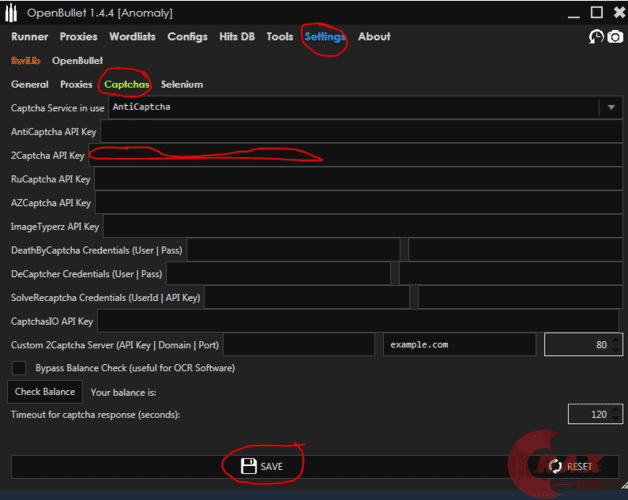Switch to the Tools tab
This screenshot has width=628, height=500.
pyautogui.click(x=280, y=37)
